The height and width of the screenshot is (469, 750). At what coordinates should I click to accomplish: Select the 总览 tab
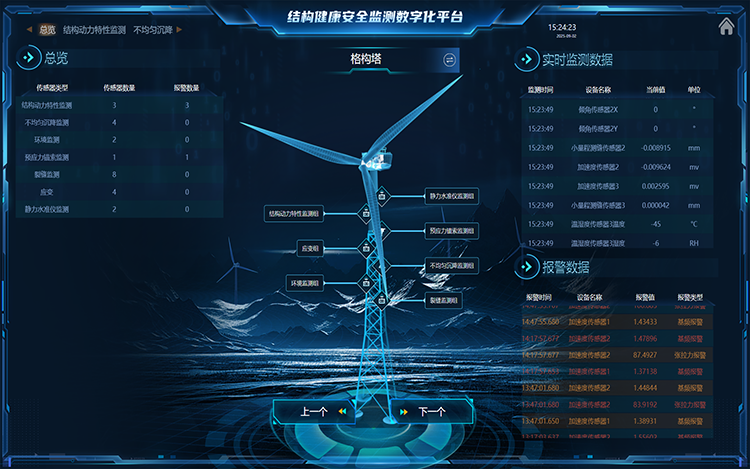47,30
